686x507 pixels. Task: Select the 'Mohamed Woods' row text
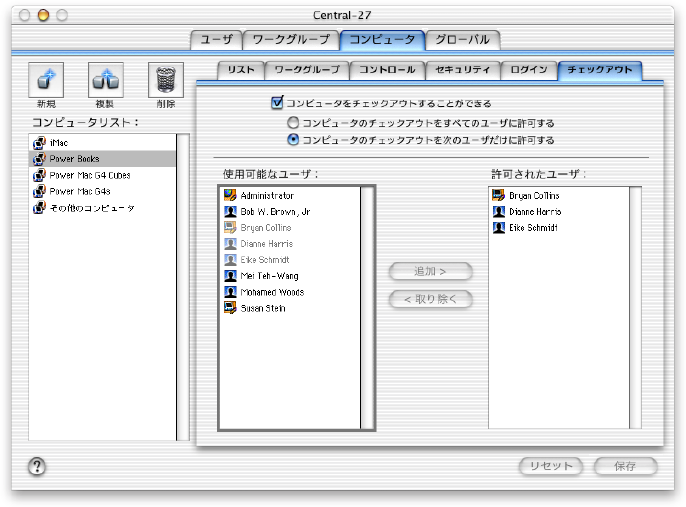coord(272,292)
